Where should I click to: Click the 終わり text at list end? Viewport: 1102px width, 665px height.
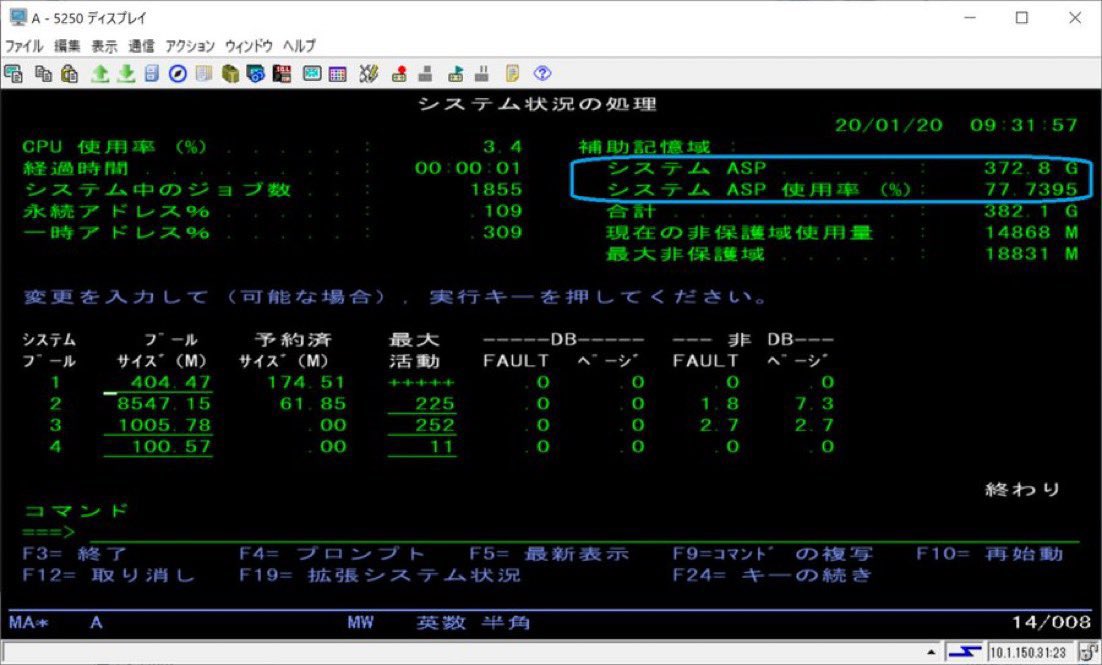[1023, 489]
